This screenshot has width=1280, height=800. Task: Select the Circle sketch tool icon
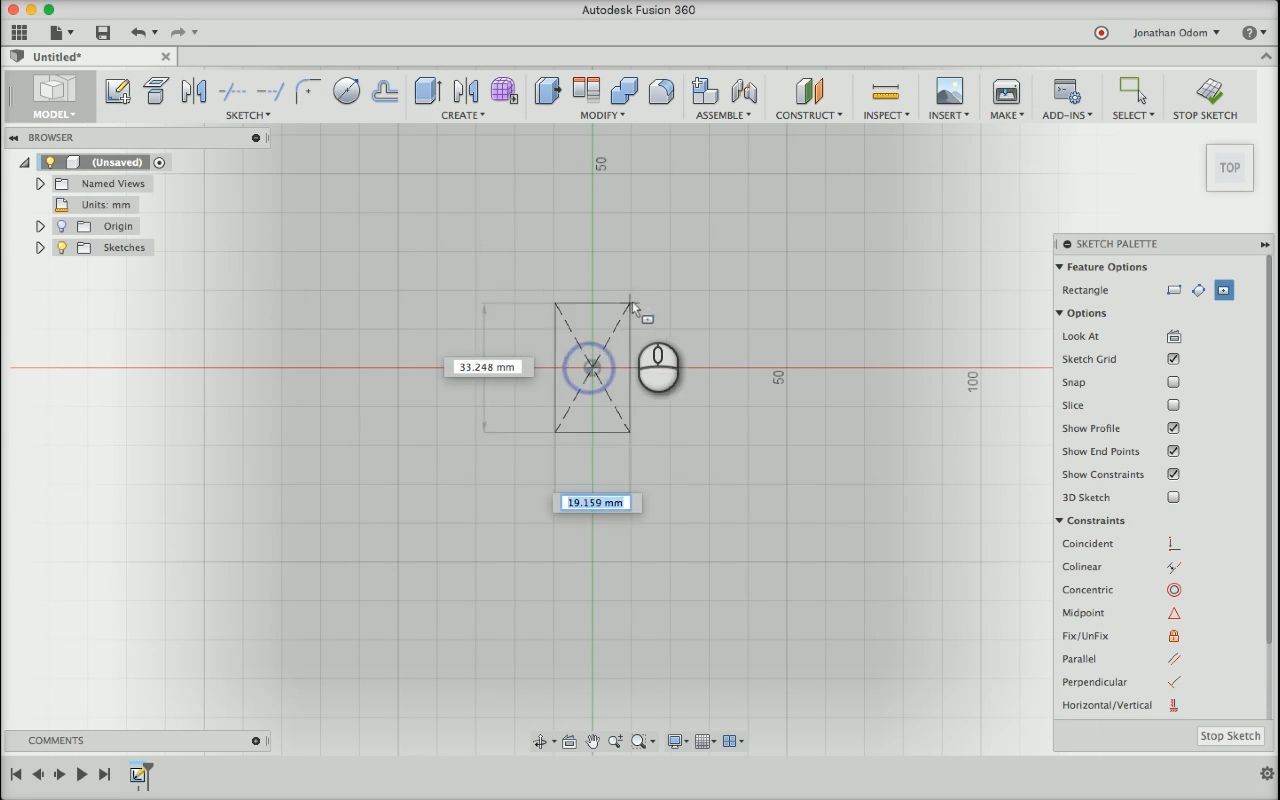point(346,92)
